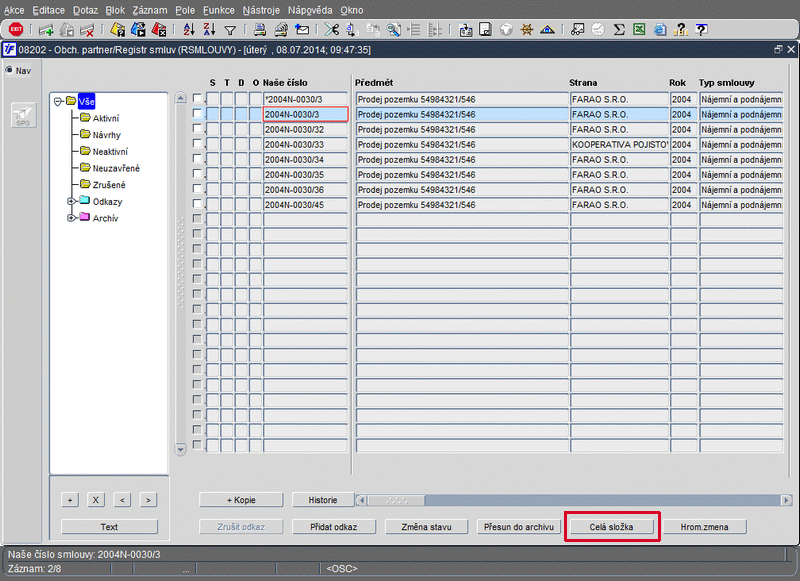Click the Hrom.zmena button
The width and height of the screenshot is (800, 581).
coord(705,527)
